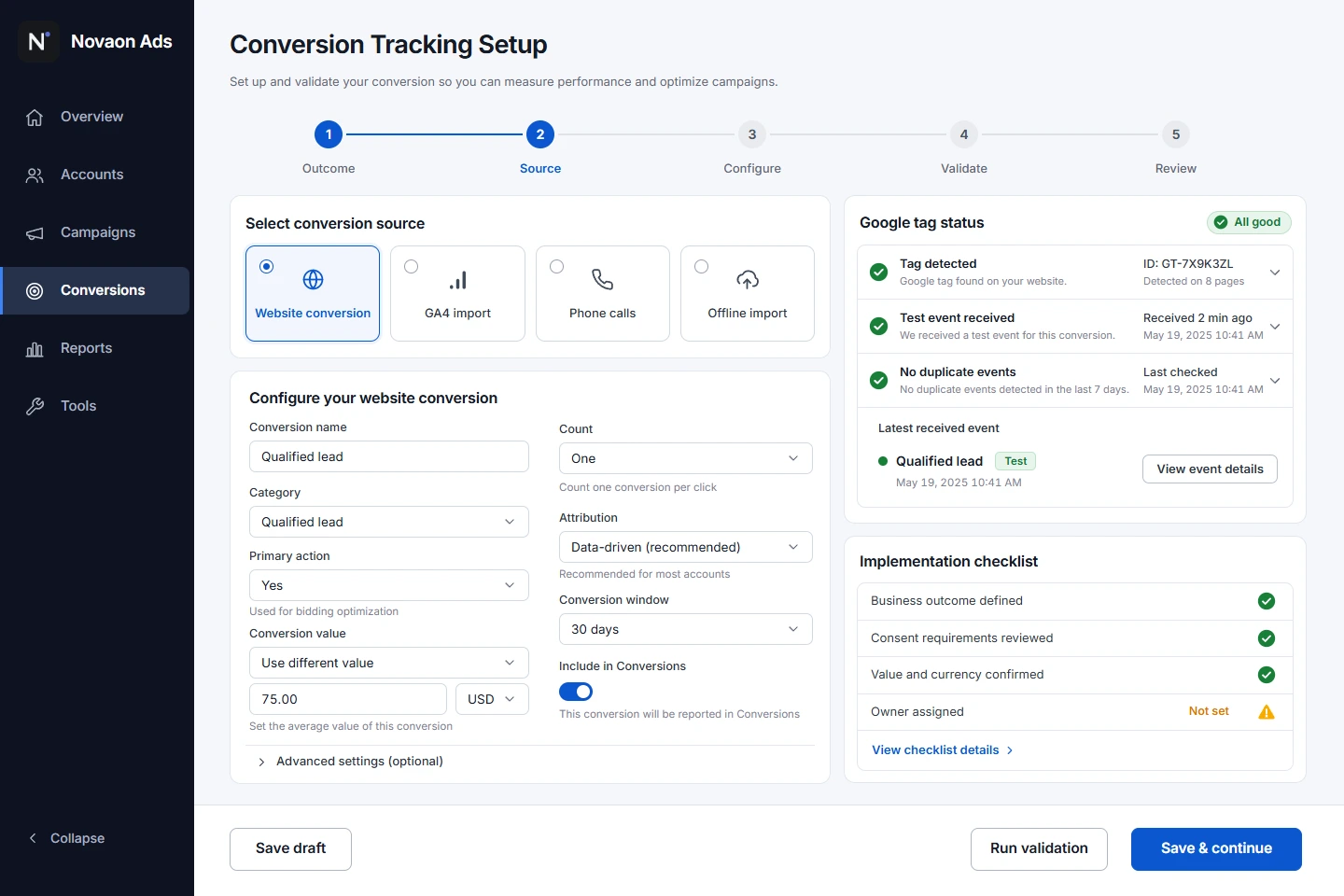Open the USD currency dropdown
The width and height of the screenshot is (1344, 896).
[x=492, y=699]
